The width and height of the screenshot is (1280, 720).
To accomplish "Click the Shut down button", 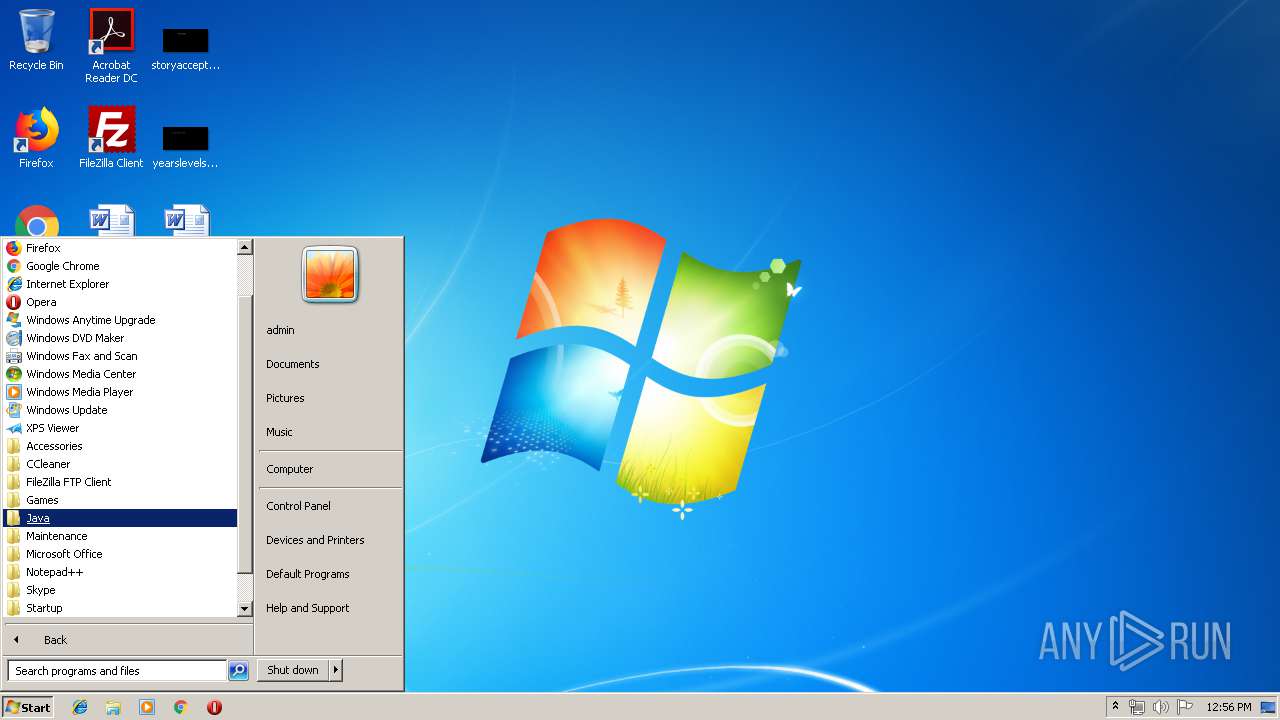I will (x=293, y=670).
